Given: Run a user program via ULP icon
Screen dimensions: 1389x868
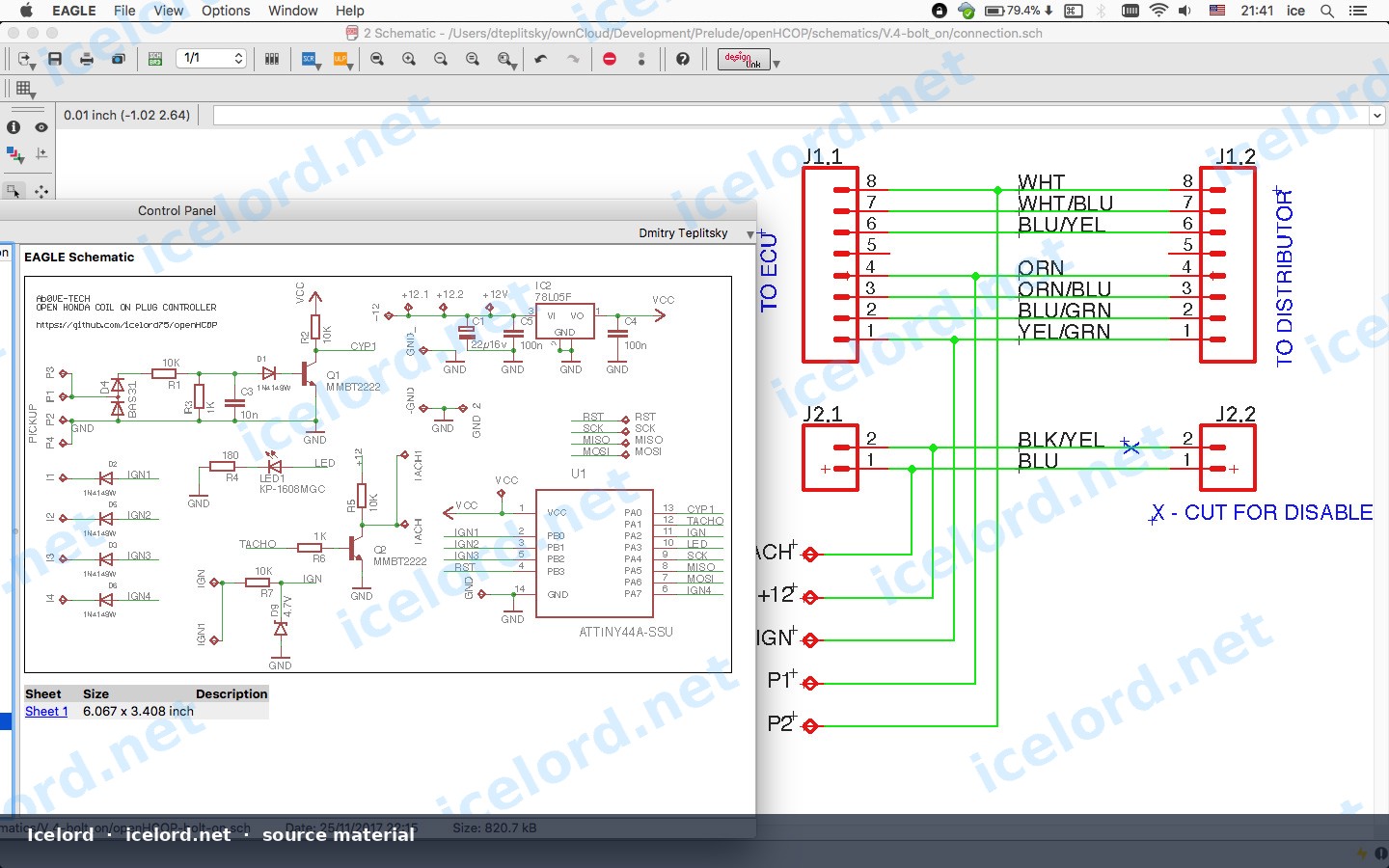Looking at the screenshot, I should coord(340,60).
